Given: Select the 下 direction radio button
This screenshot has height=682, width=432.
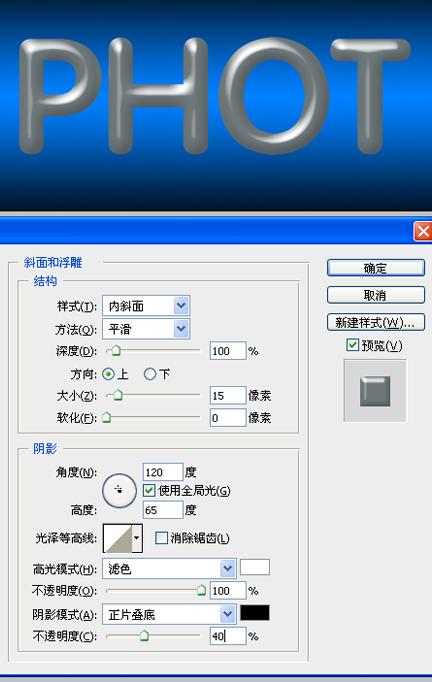Looking at the screenshot, I should pyautogui.click(x=150, y=374).
